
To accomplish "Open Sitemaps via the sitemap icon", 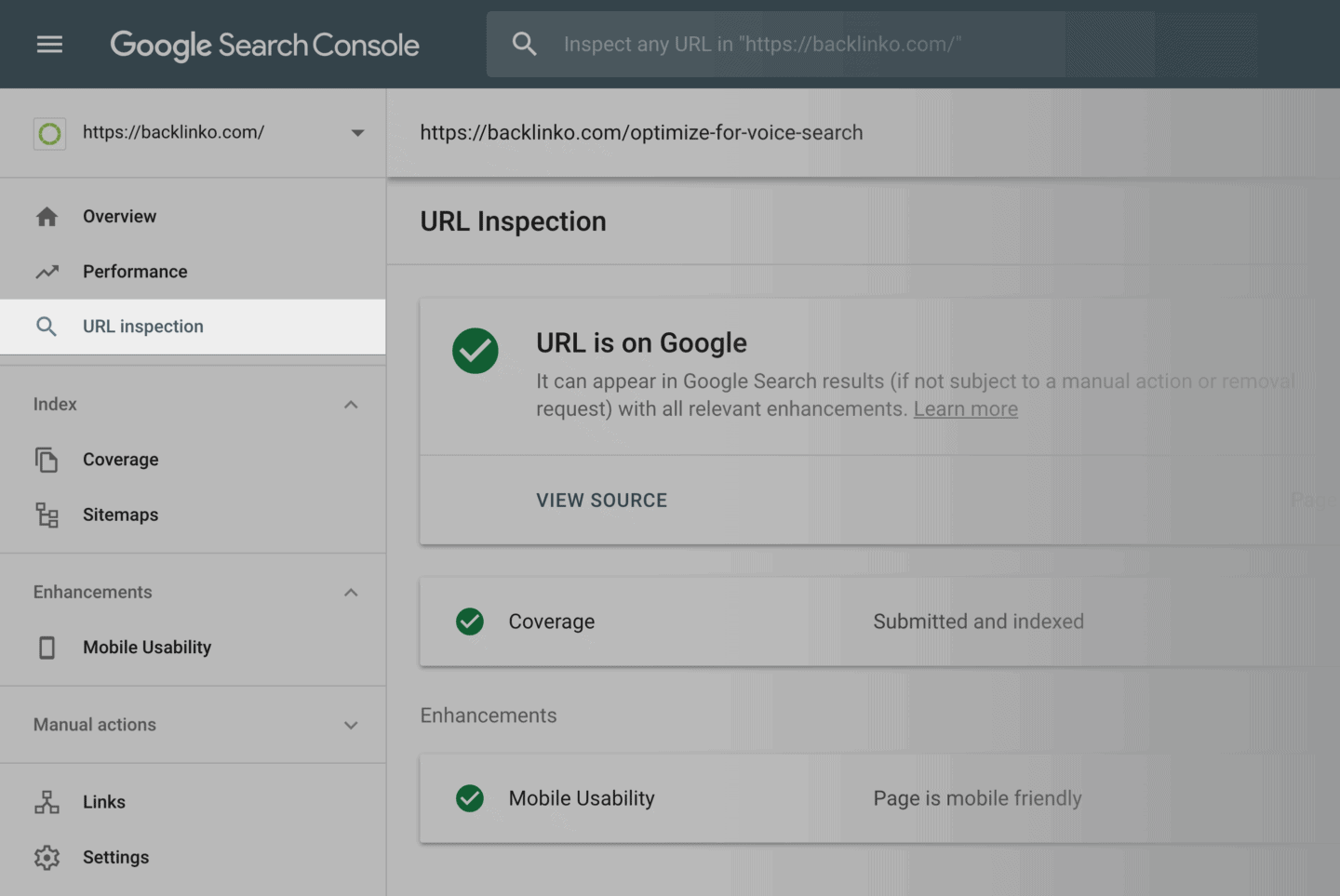I will 47,515.
